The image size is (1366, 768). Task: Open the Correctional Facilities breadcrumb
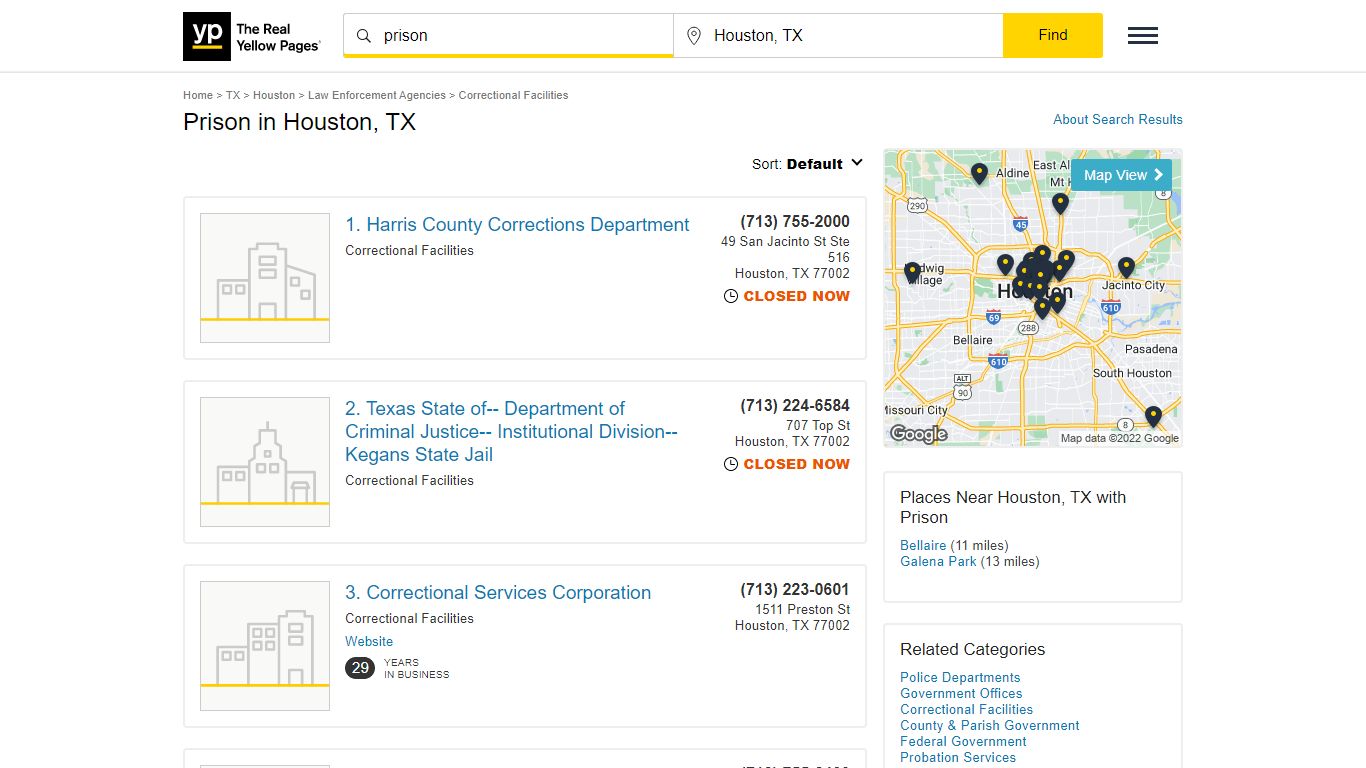pyautogui.click(x=513, y=95)
